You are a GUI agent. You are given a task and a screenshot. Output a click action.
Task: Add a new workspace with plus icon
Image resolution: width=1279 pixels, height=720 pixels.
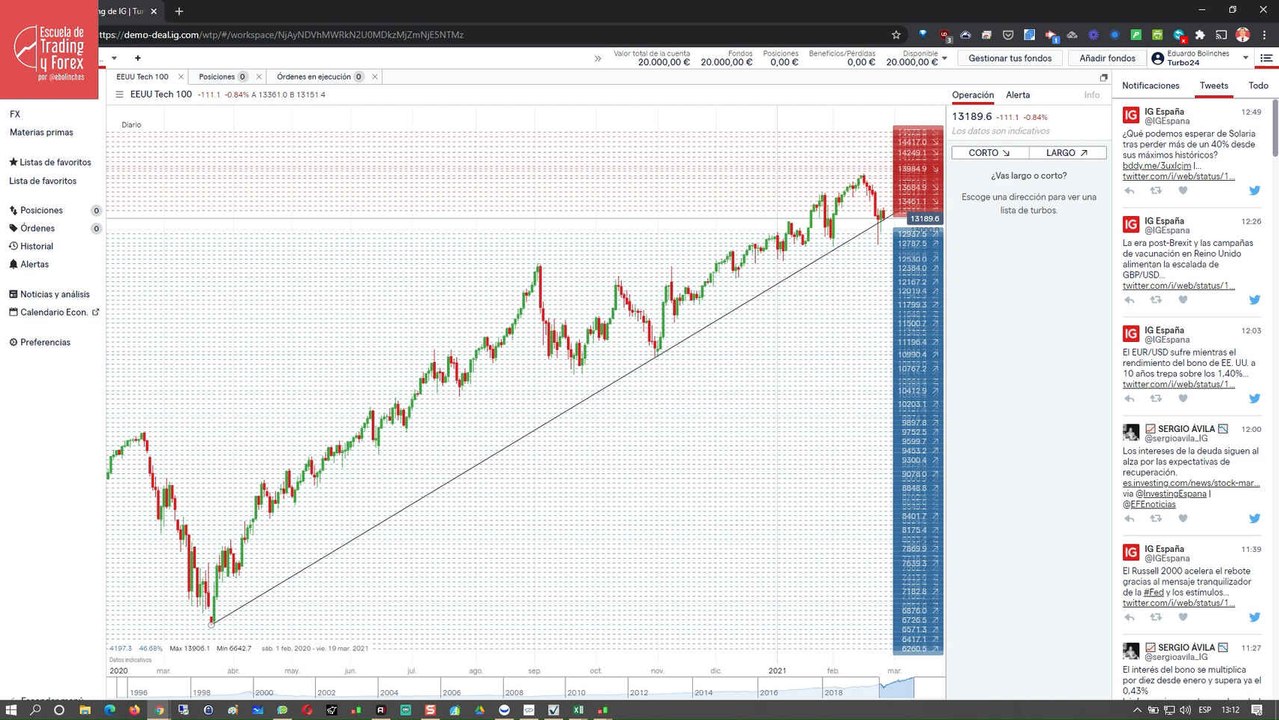coord(138,58)
